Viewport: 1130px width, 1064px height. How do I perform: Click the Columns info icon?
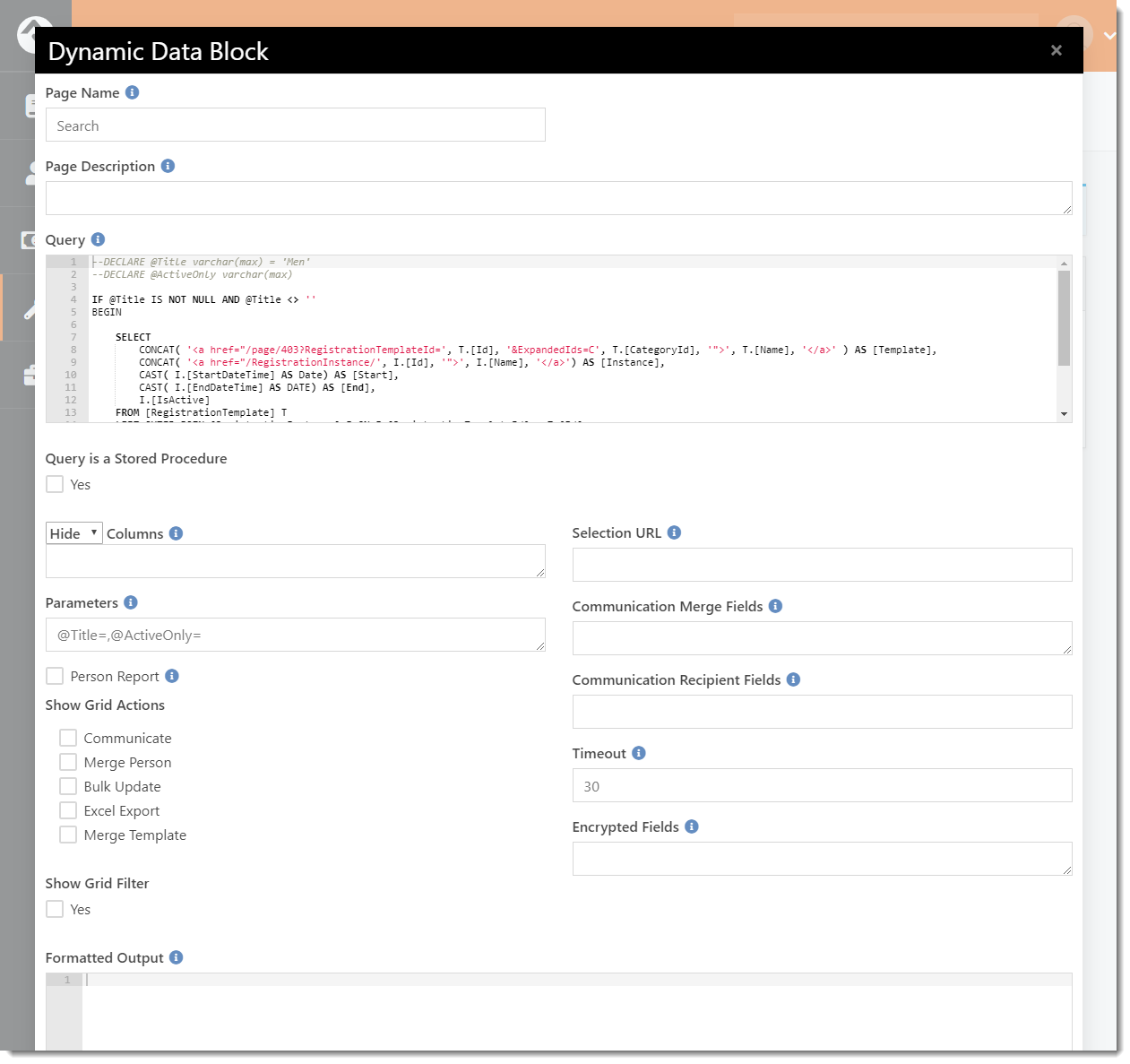(x=176, y=533)
